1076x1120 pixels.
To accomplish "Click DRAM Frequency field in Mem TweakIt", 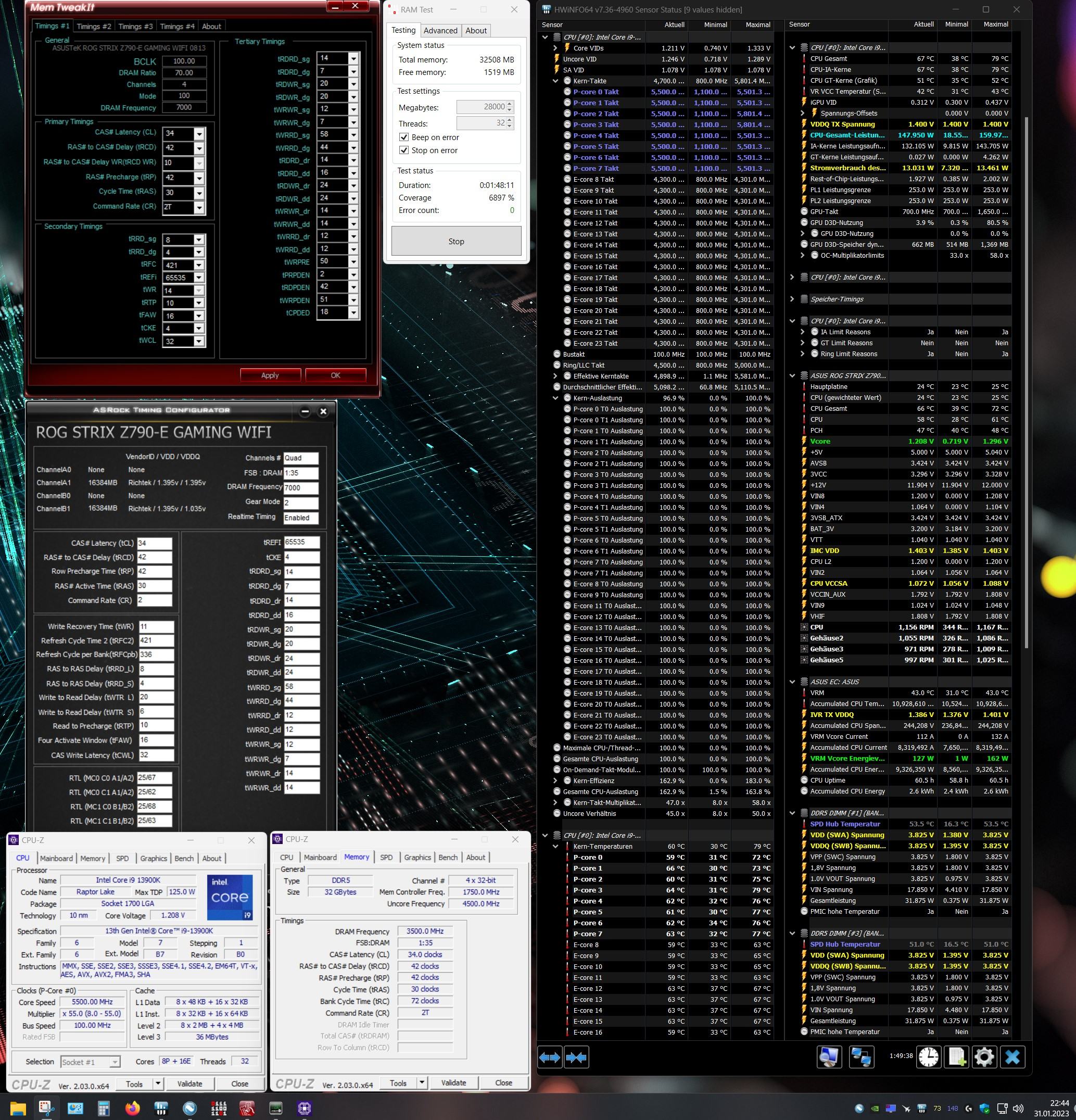I will point(184,107).
